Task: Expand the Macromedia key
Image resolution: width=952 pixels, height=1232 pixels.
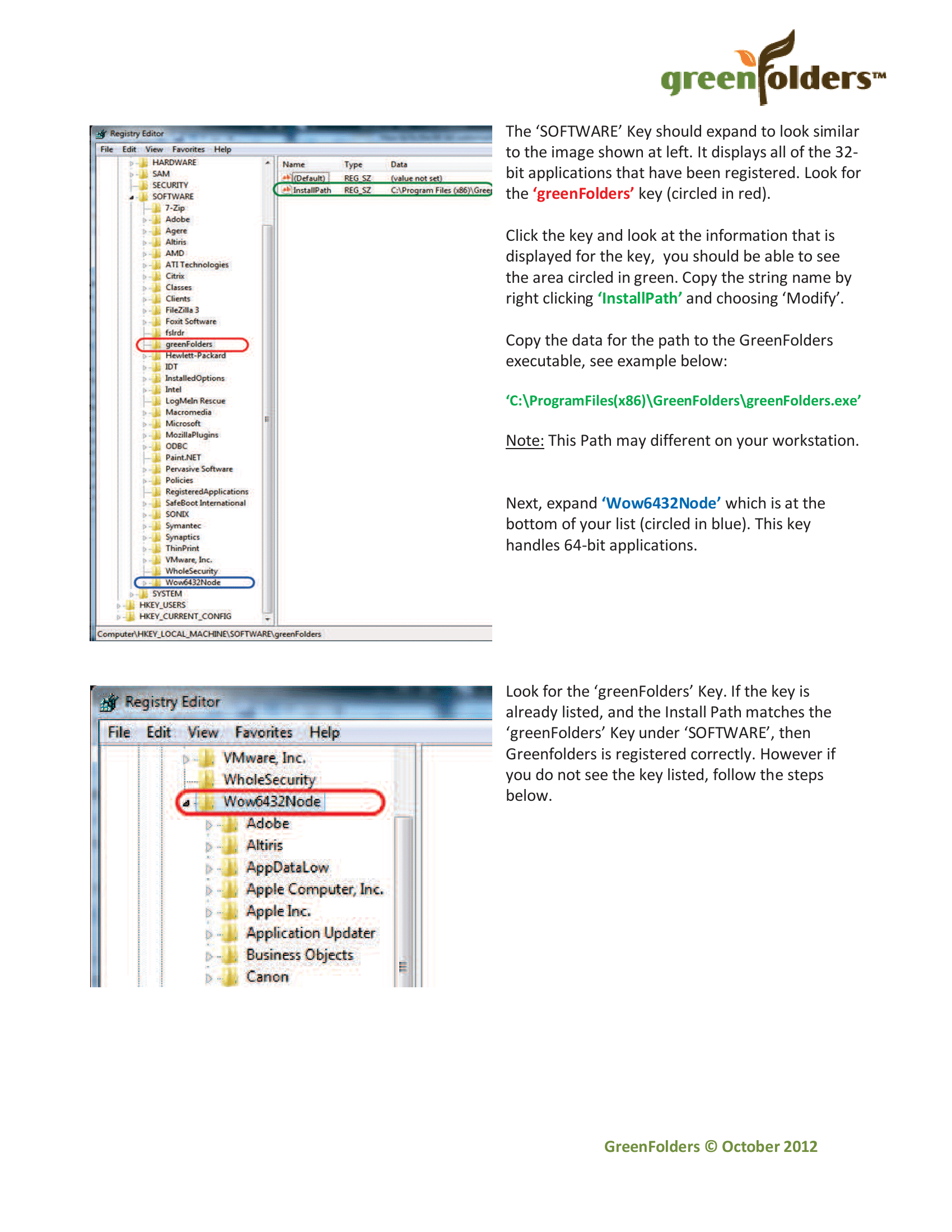Action: [x=144, y=412]
